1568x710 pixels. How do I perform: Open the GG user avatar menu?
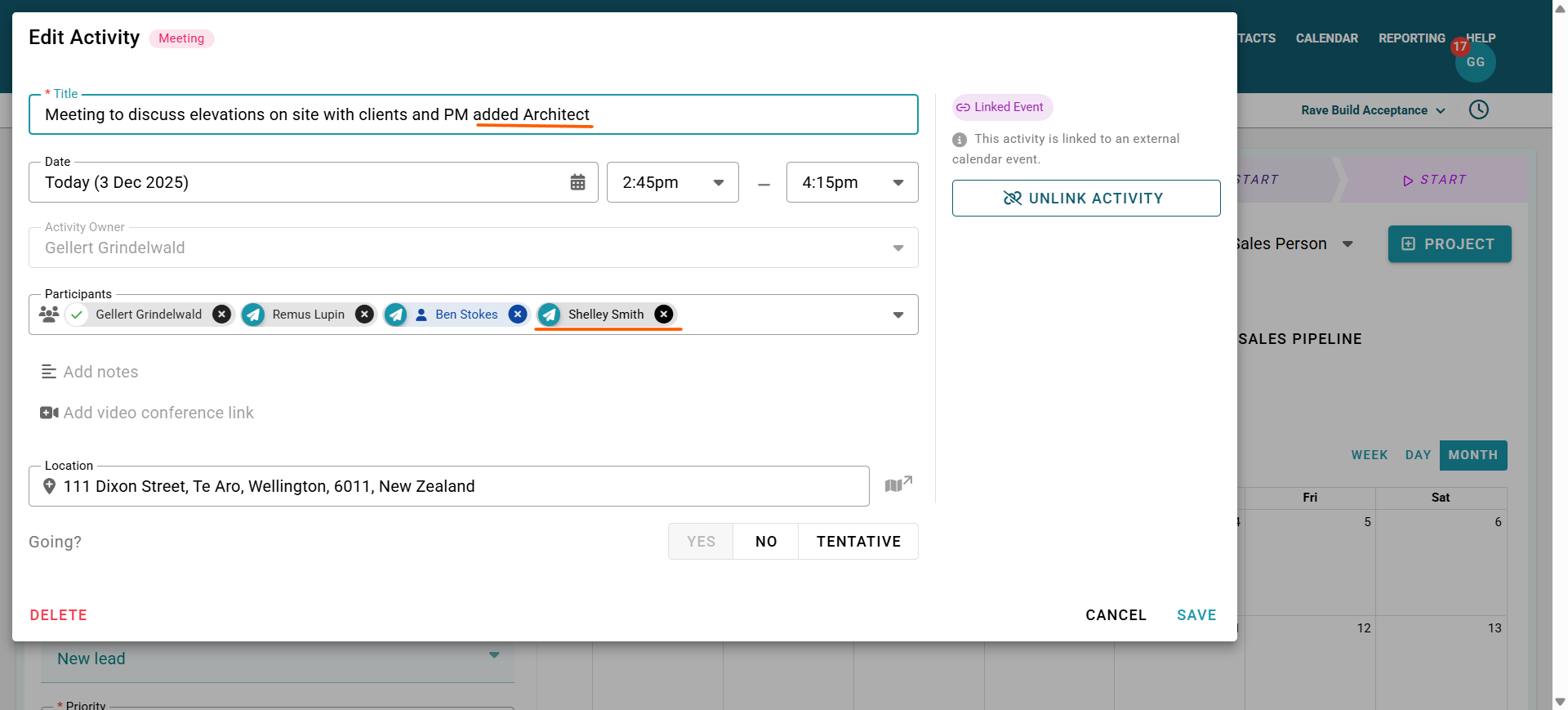1476,62
